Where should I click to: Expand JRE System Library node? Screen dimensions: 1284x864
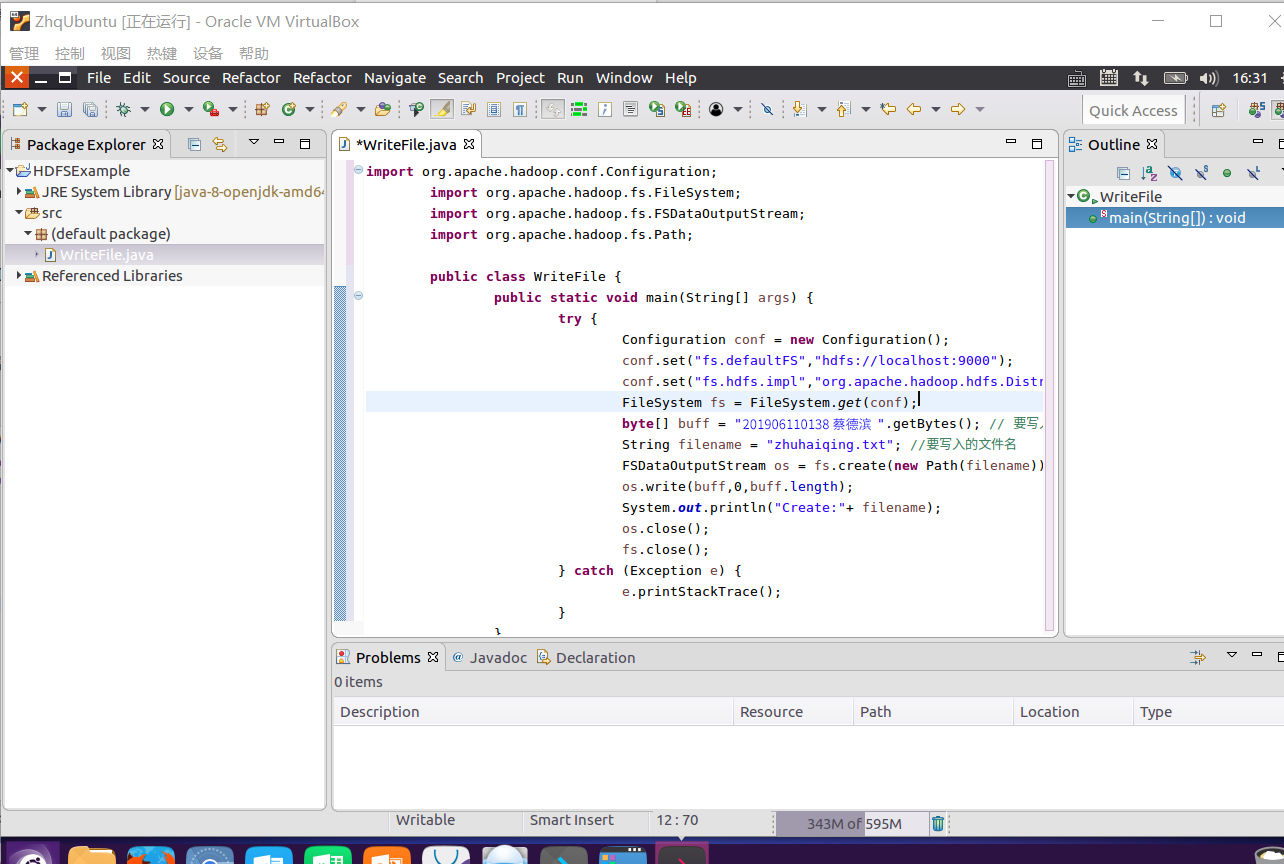coord(19,192)
